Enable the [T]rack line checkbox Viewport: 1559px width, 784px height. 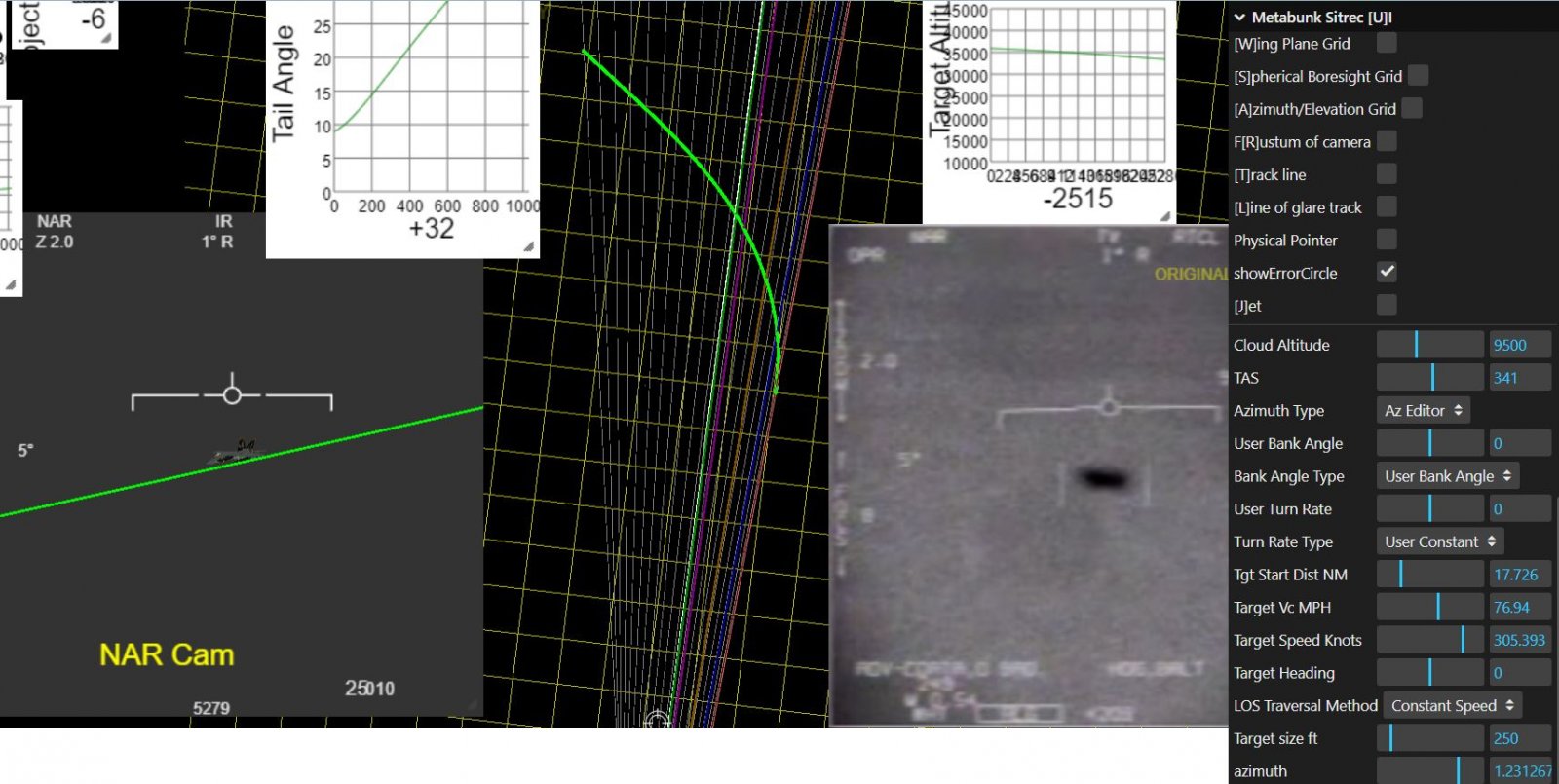pyautogui.click(x=1387, y=174)
